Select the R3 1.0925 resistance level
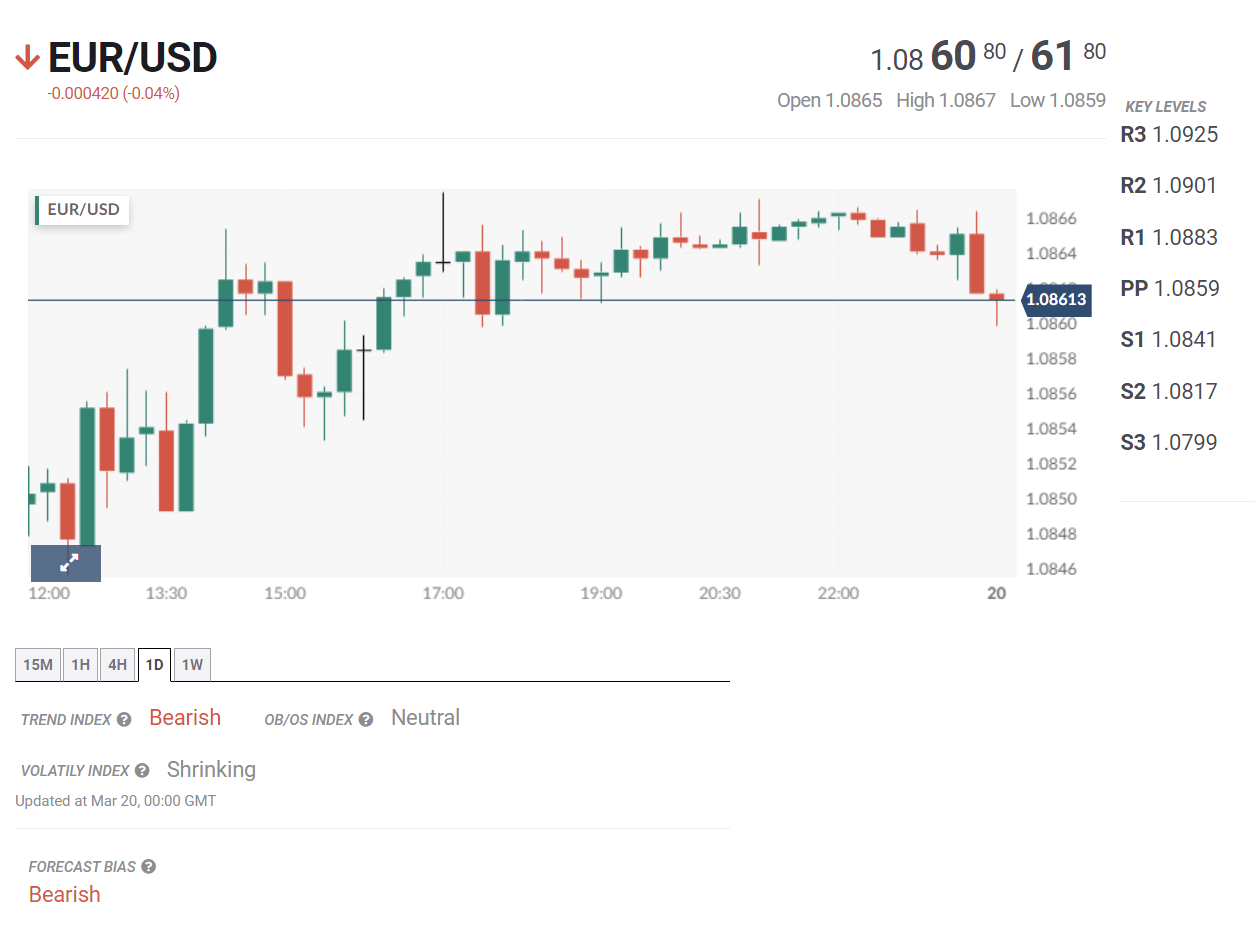Viewport: 1257px width, 937px height. [1169, 135]
